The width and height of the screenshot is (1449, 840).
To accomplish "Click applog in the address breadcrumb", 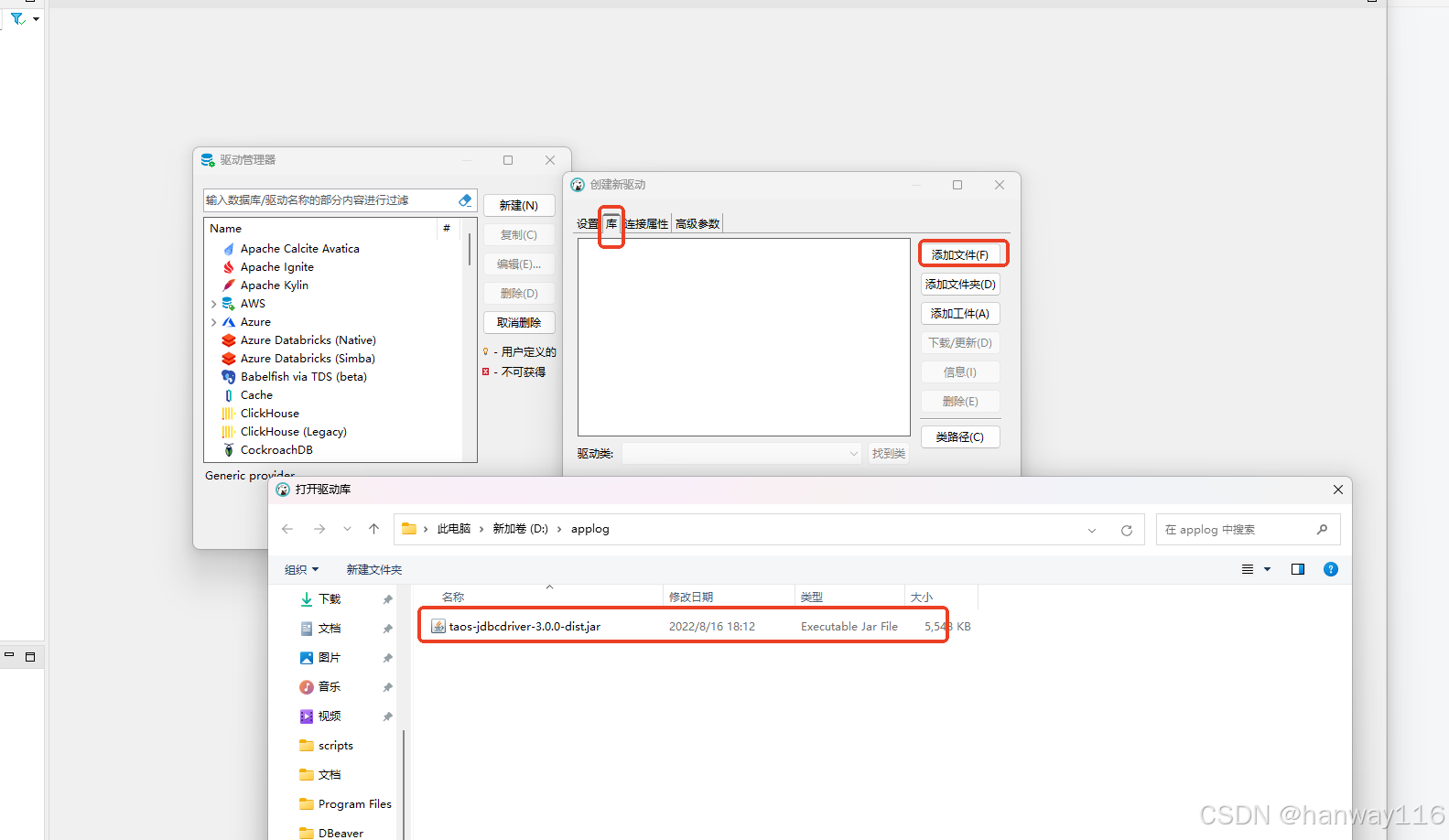I will 589,530.
